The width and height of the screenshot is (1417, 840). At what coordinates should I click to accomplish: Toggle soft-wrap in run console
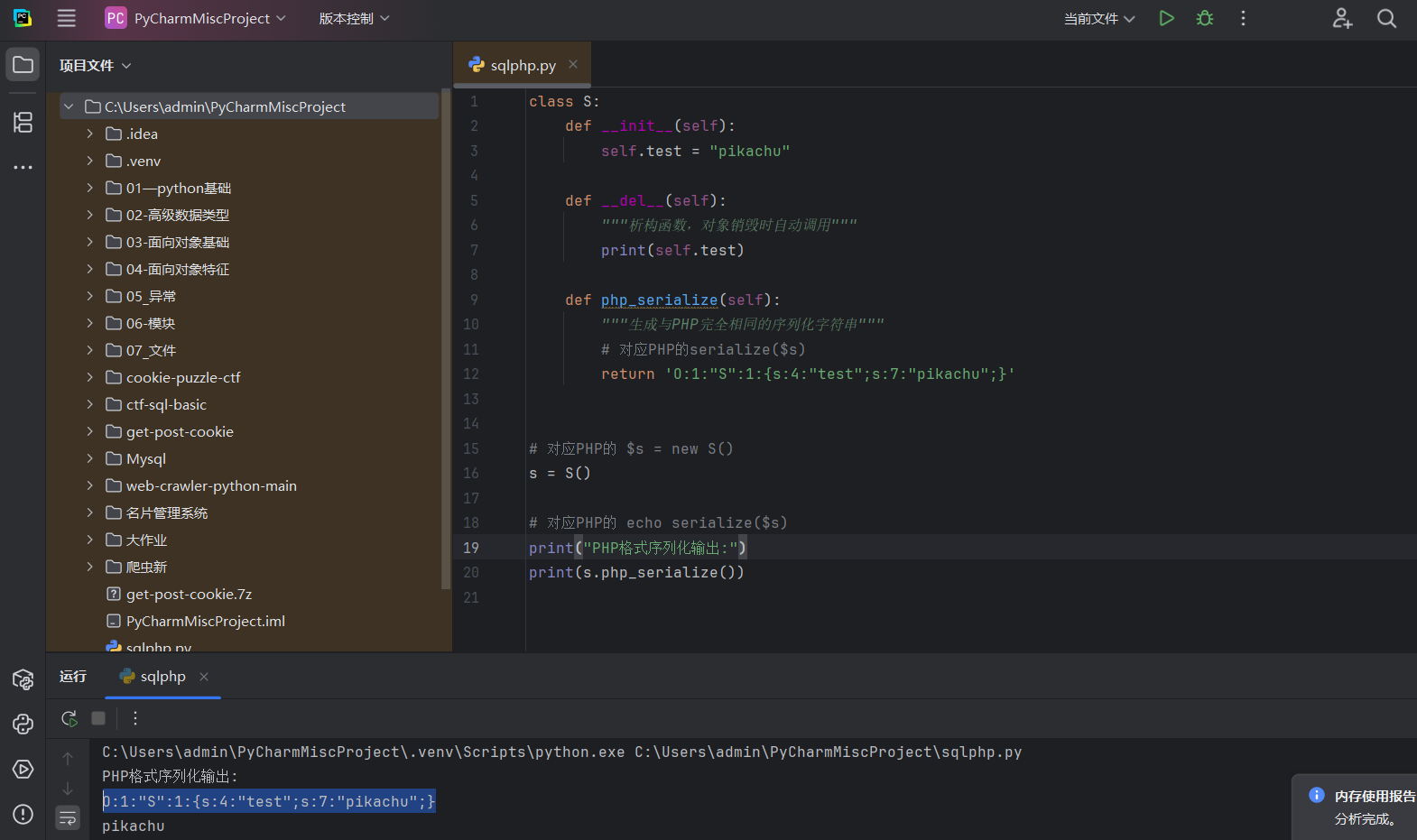pos(68,818)
